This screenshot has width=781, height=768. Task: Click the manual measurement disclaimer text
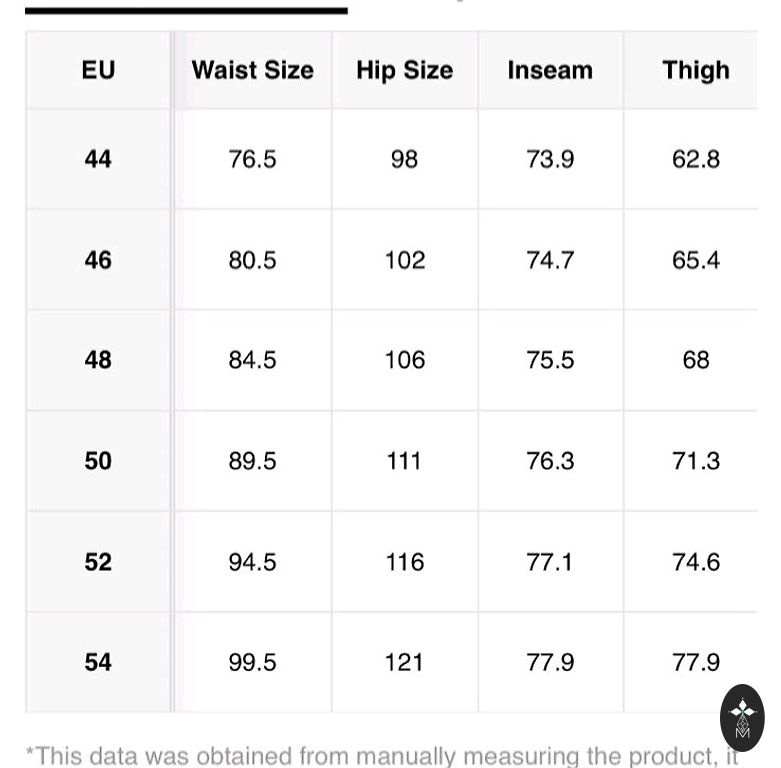[380, 755]
